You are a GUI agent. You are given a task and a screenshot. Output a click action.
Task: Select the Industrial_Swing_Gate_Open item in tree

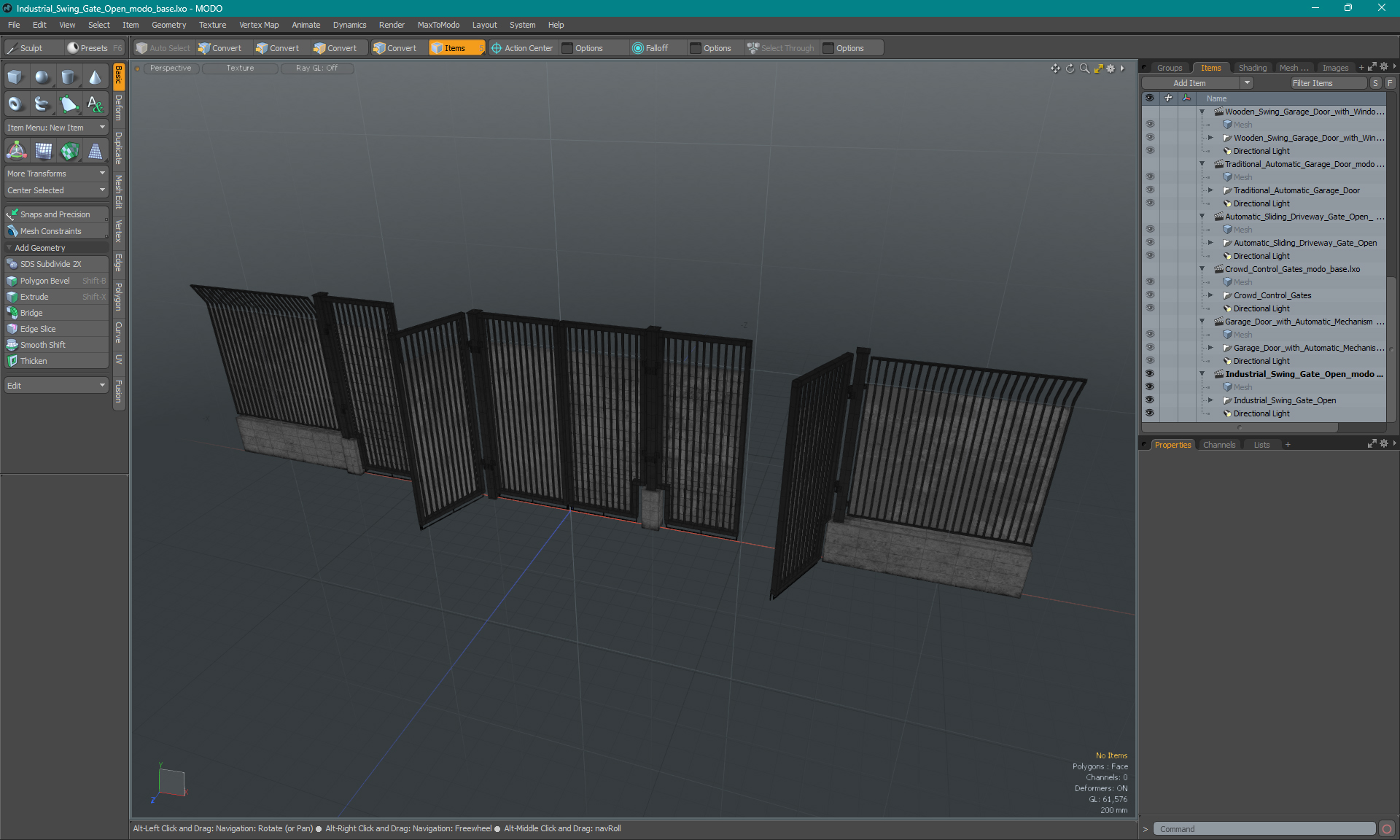point(1285,400)
